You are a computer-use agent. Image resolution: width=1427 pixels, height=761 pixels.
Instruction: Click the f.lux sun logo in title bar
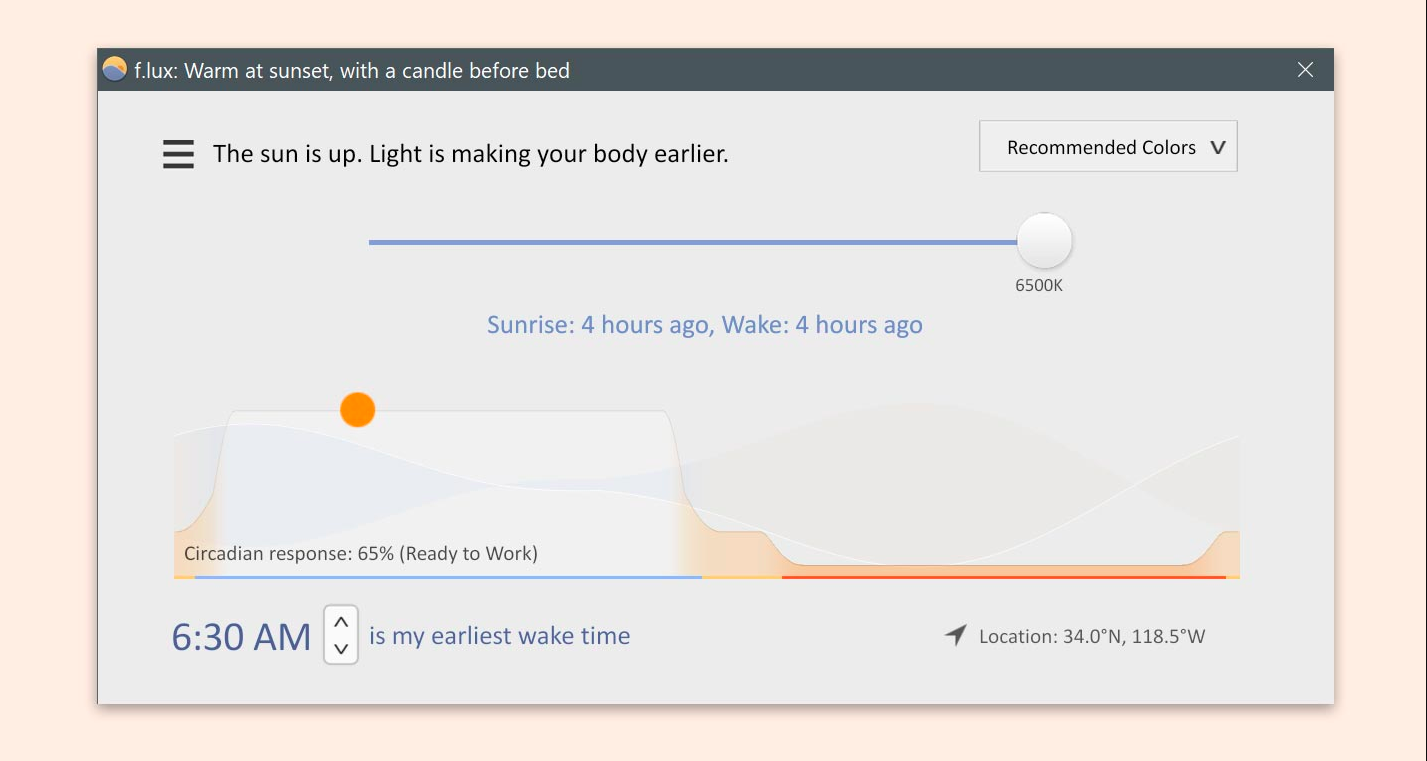pos(115,70)
